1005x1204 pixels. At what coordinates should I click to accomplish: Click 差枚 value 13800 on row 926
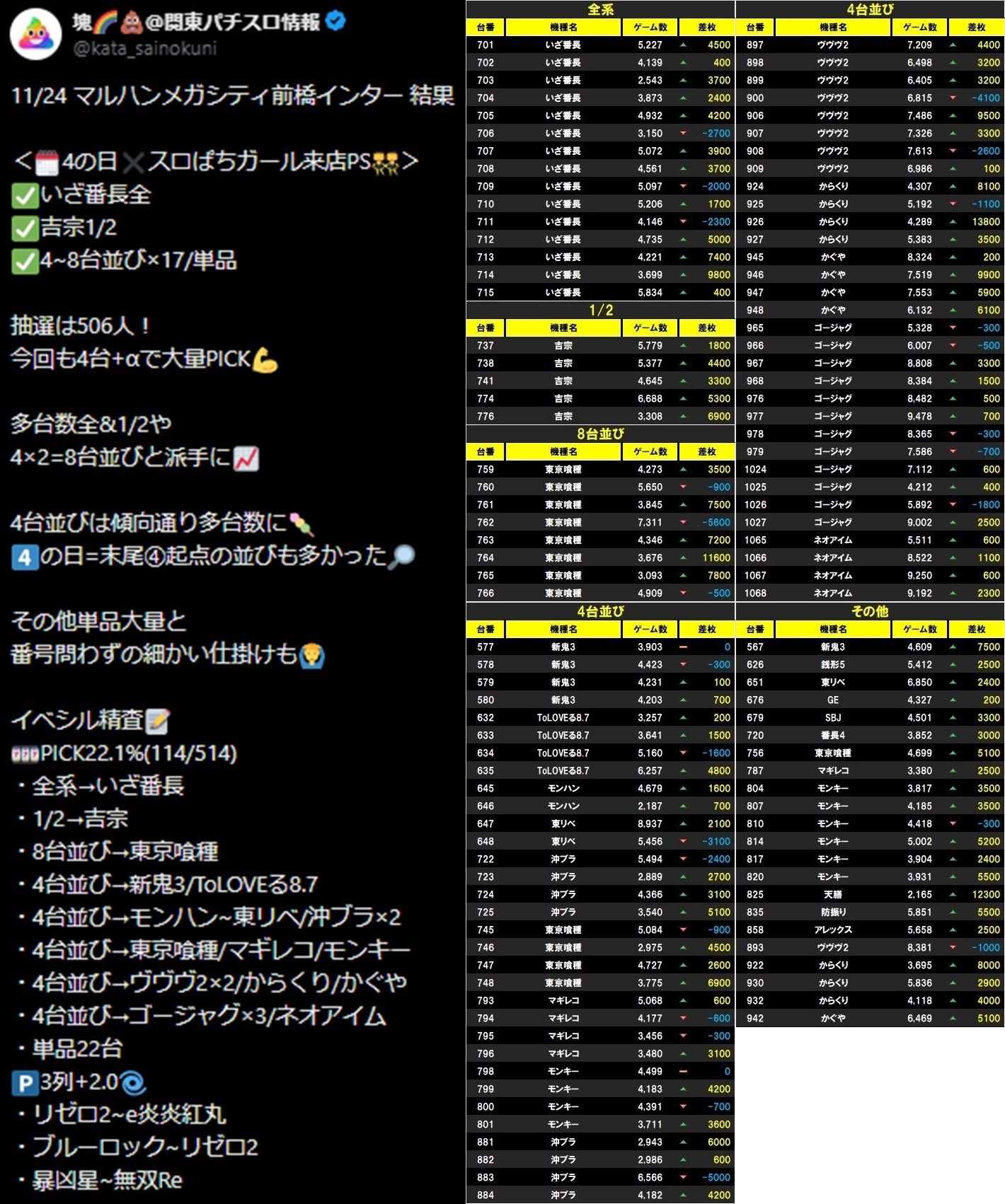(x=986, y=221)
